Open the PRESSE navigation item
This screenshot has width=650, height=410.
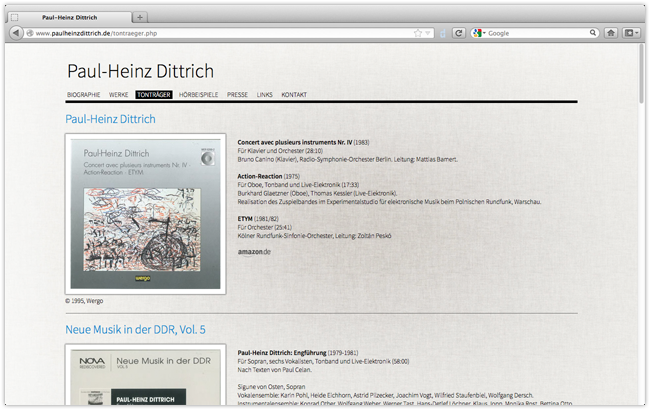click(238, 95)
